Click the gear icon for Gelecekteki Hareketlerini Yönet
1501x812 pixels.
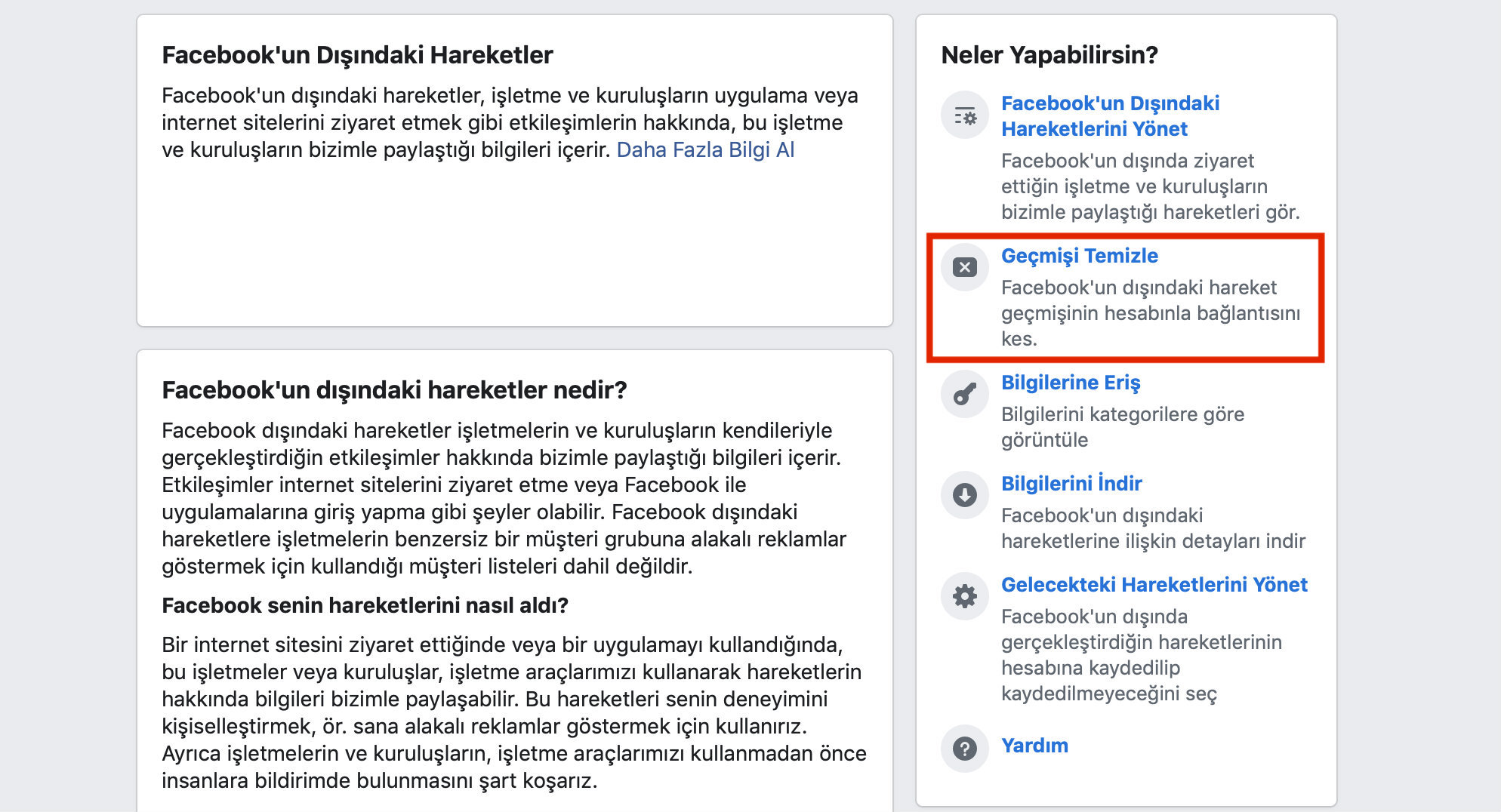(x=965, y=596)
